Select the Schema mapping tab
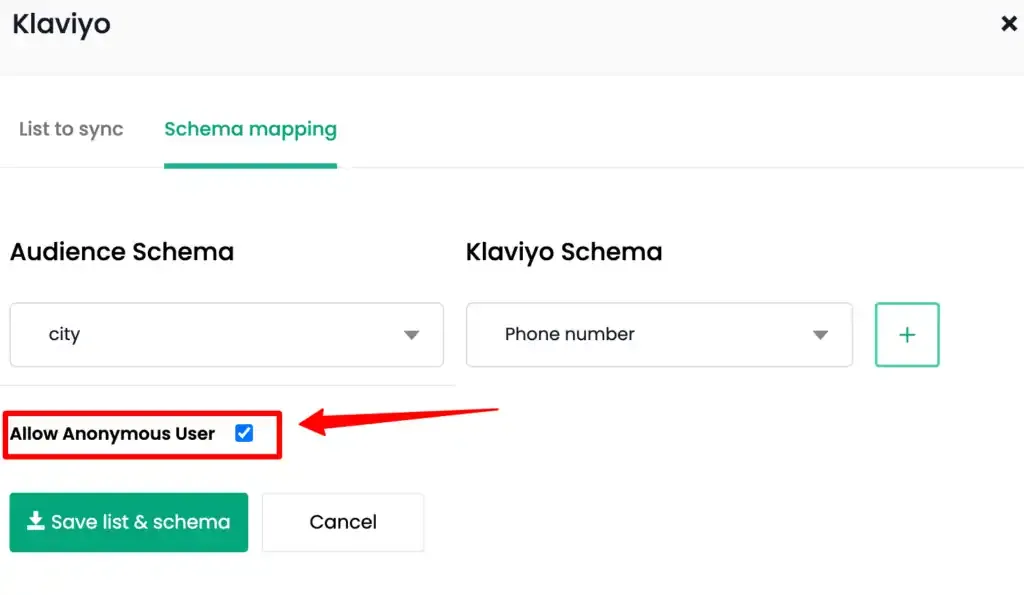The width and height of the screenshot is (1024, 595). pos(250,129)
